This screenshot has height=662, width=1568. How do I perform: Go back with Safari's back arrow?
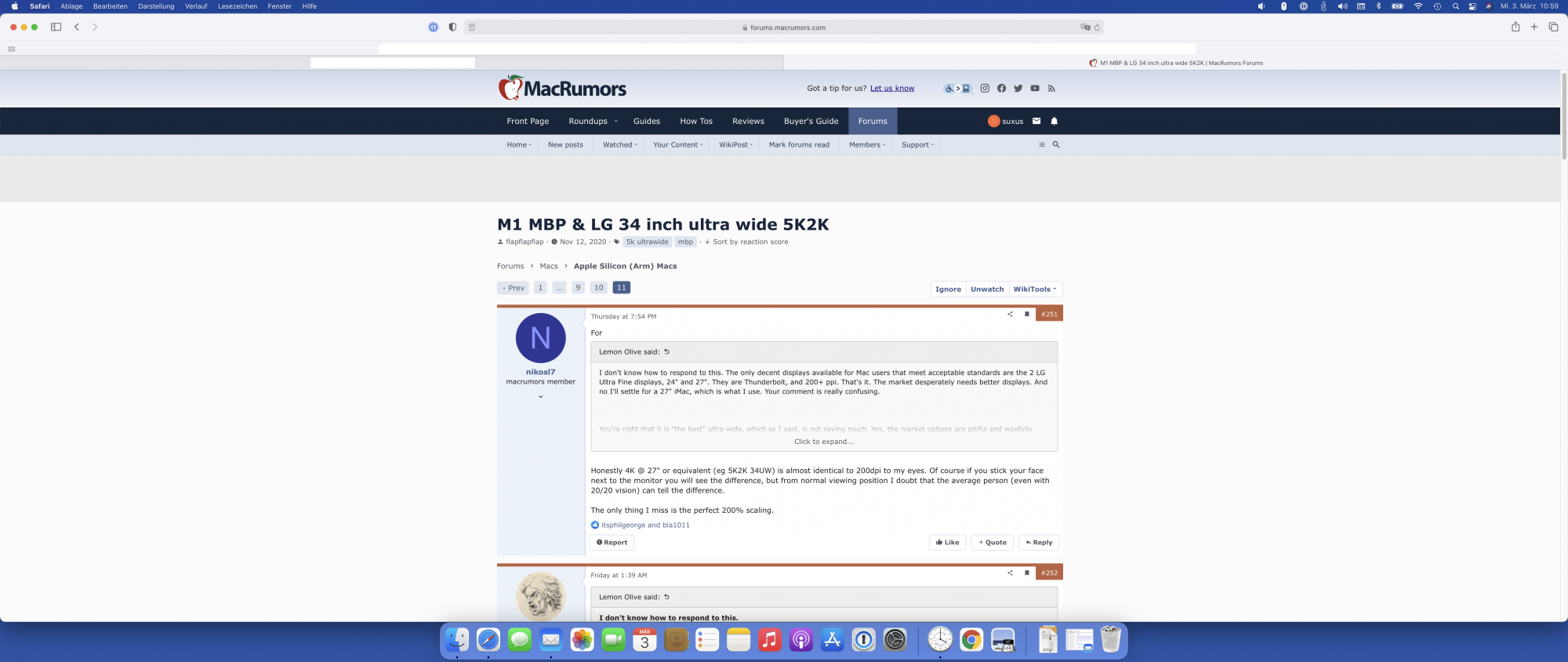(x=77, y=27)
